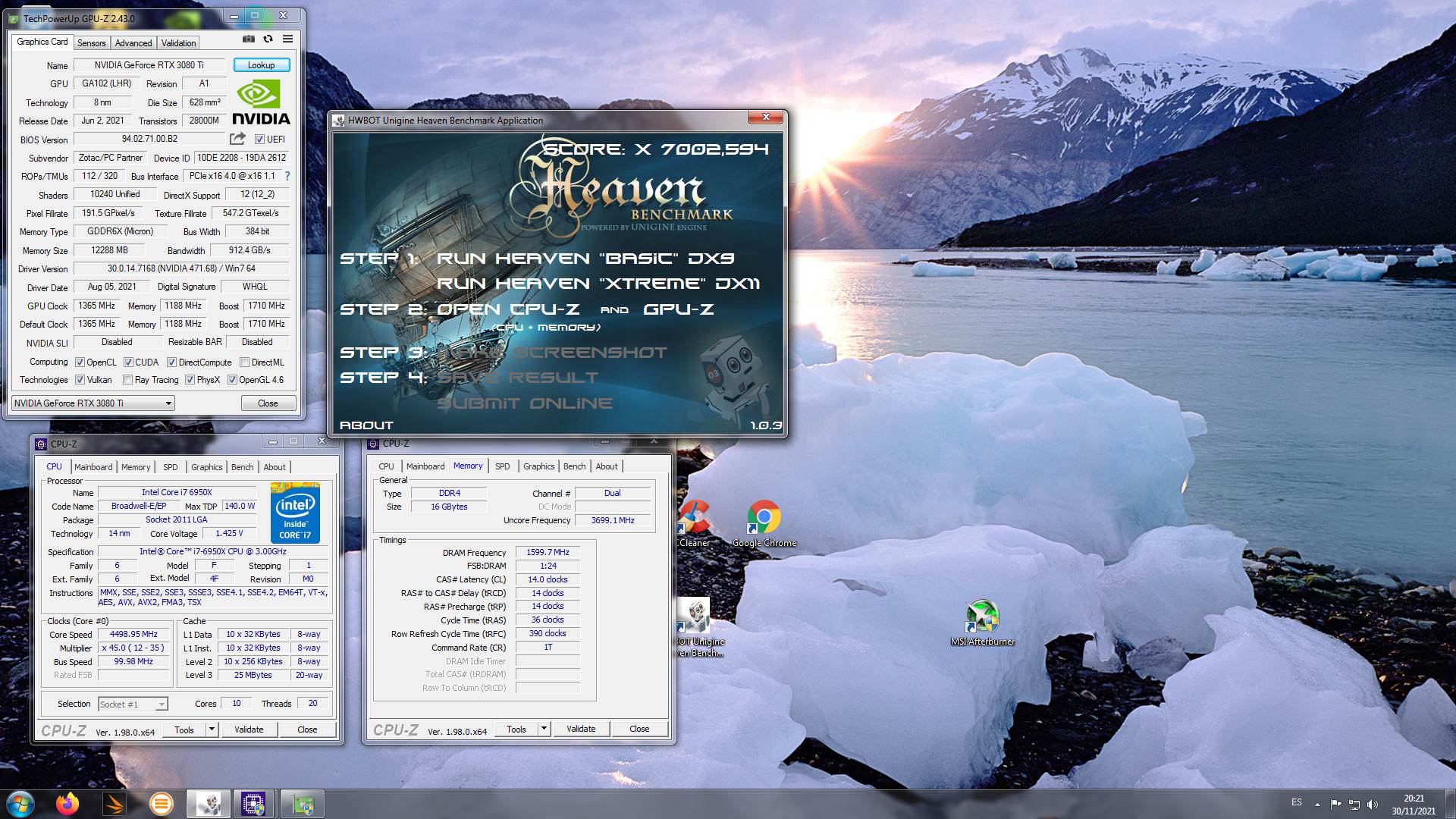Open Graphics tab in right CPU-Z window
1456x819 pixels.
(x=538, y=466)
